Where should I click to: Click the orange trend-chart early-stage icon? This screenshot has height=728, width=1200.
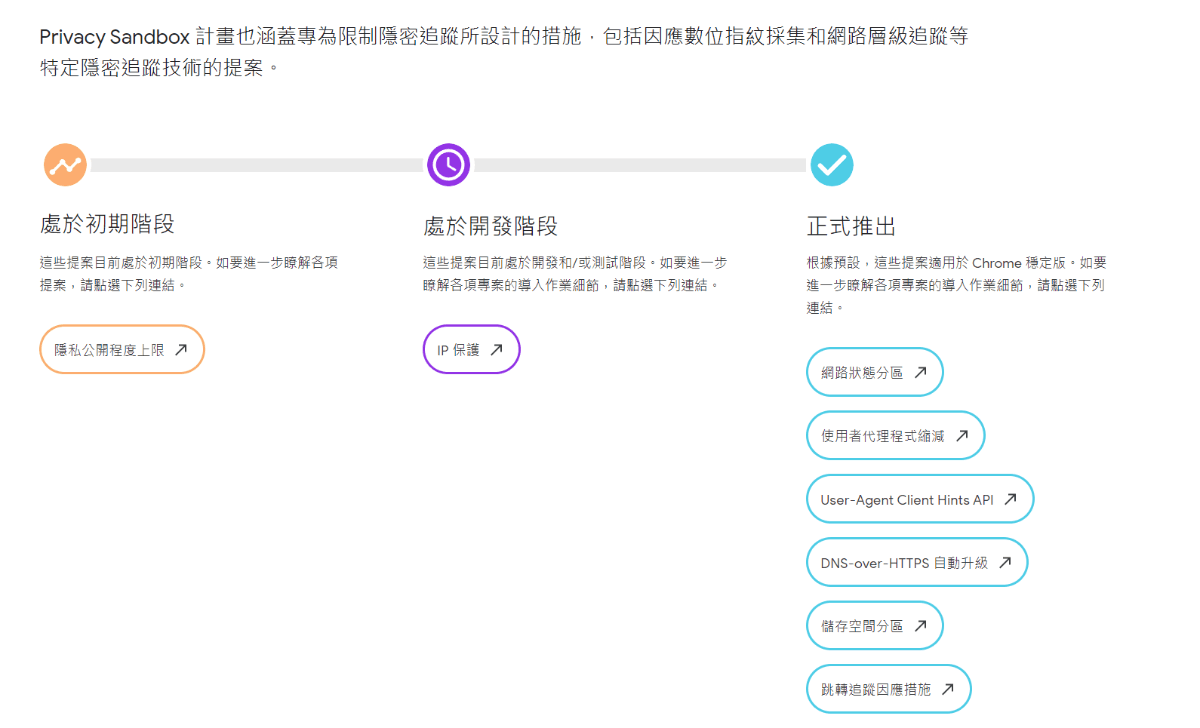63,164
